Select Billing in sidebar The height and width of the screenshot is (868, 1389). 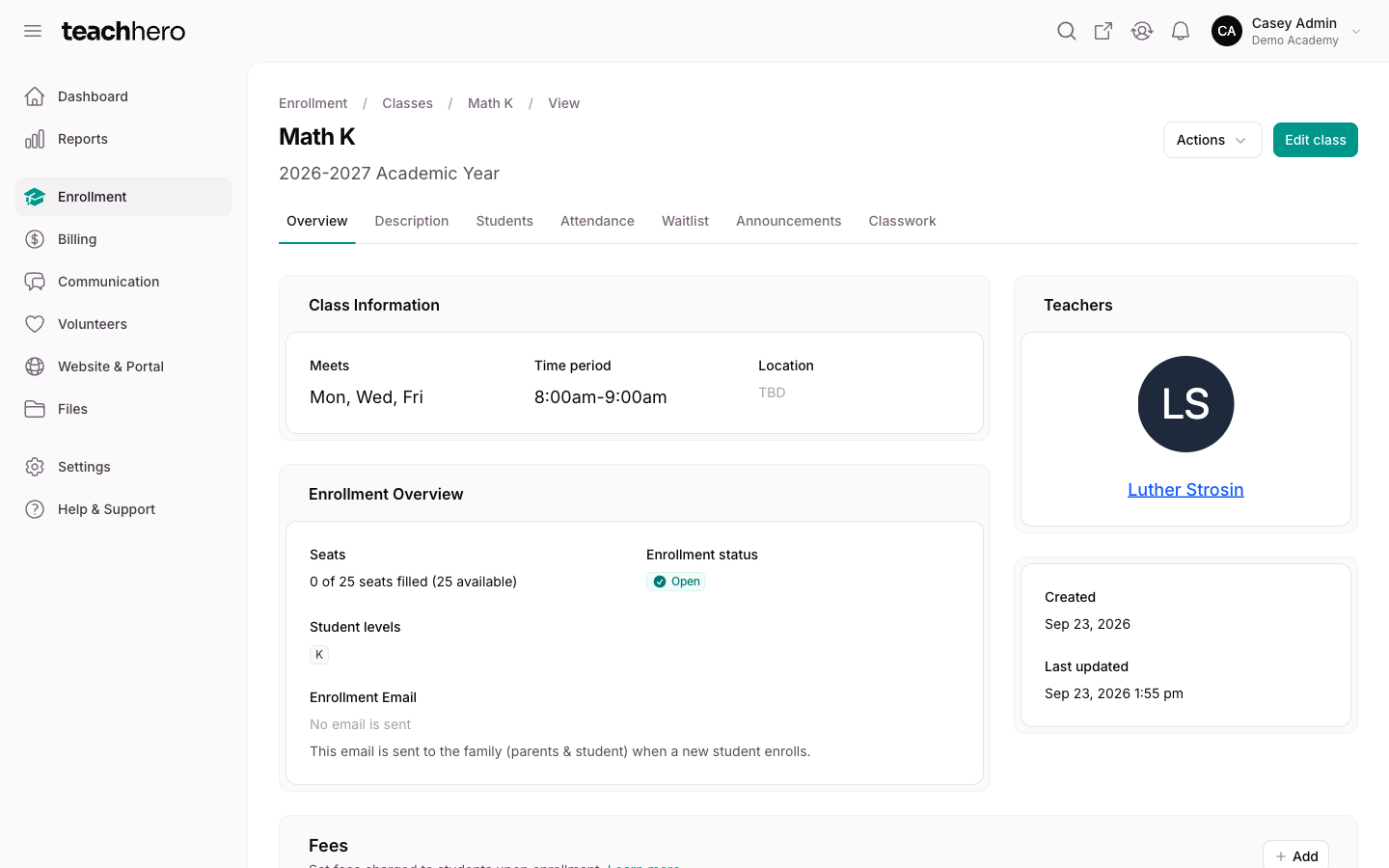click(123, 239)
